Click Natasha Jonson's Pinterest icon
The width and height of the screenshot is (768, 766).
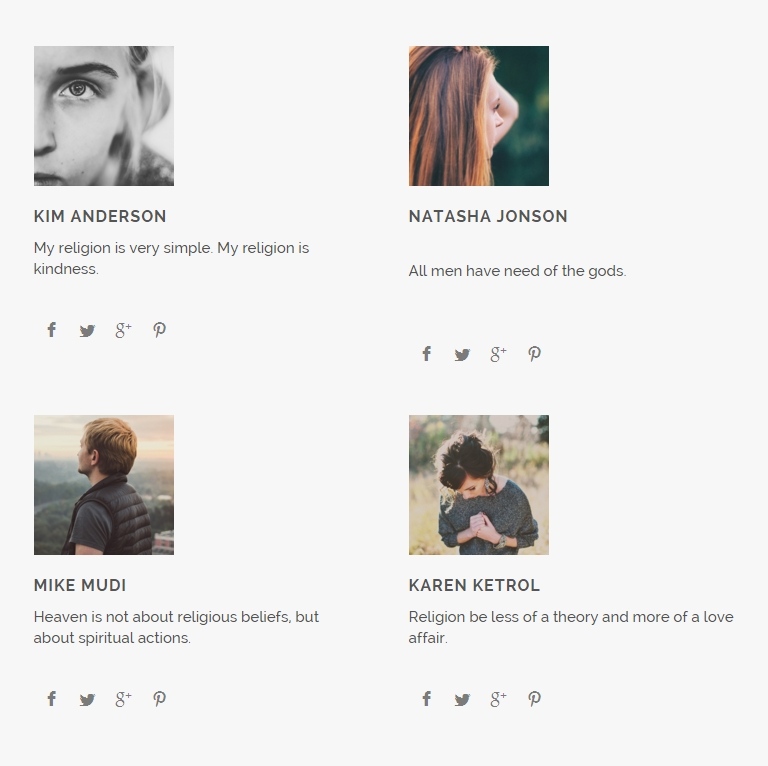point(534,354)
